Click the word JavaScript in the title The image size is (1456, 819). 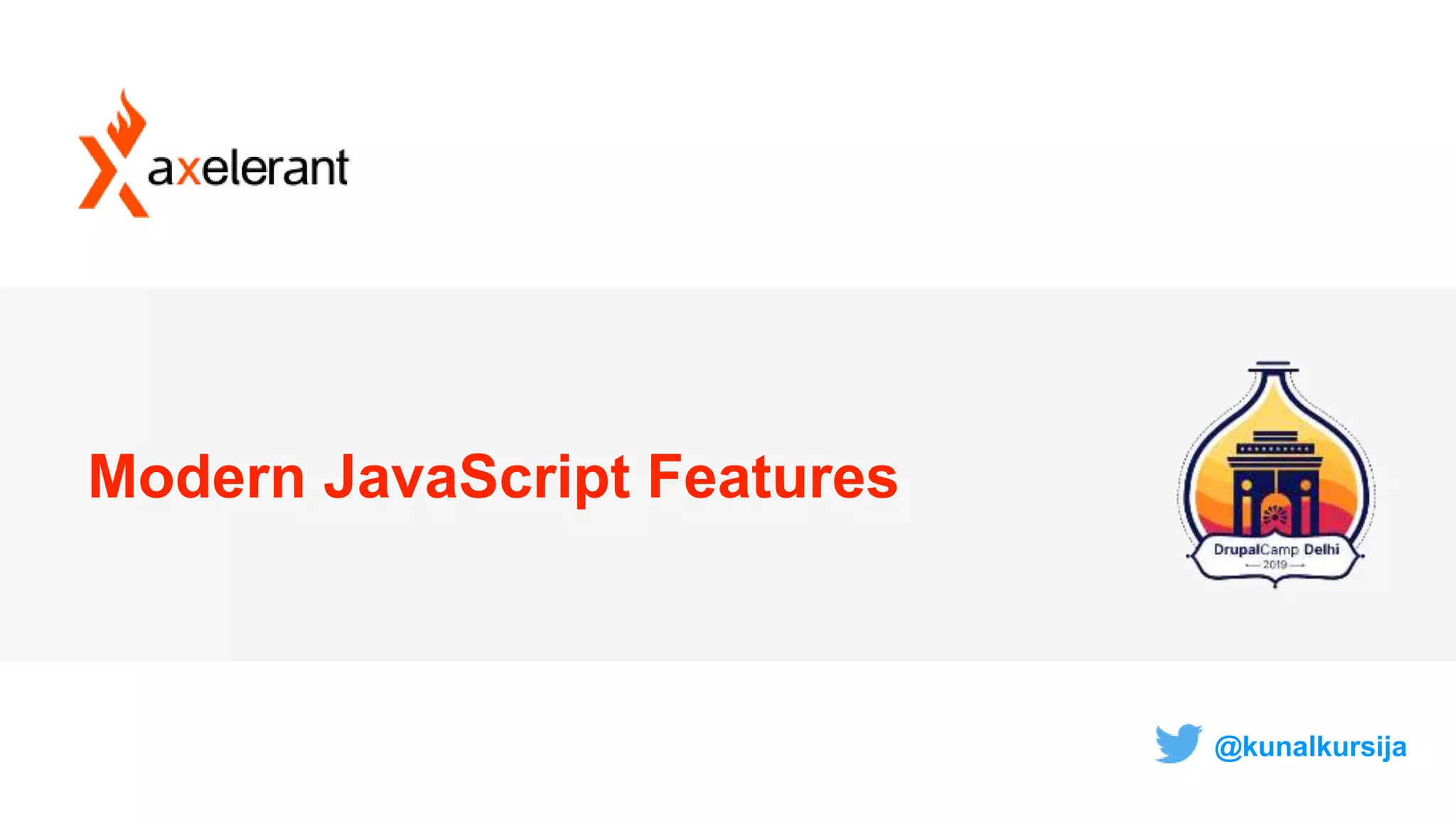coord(476,477)
